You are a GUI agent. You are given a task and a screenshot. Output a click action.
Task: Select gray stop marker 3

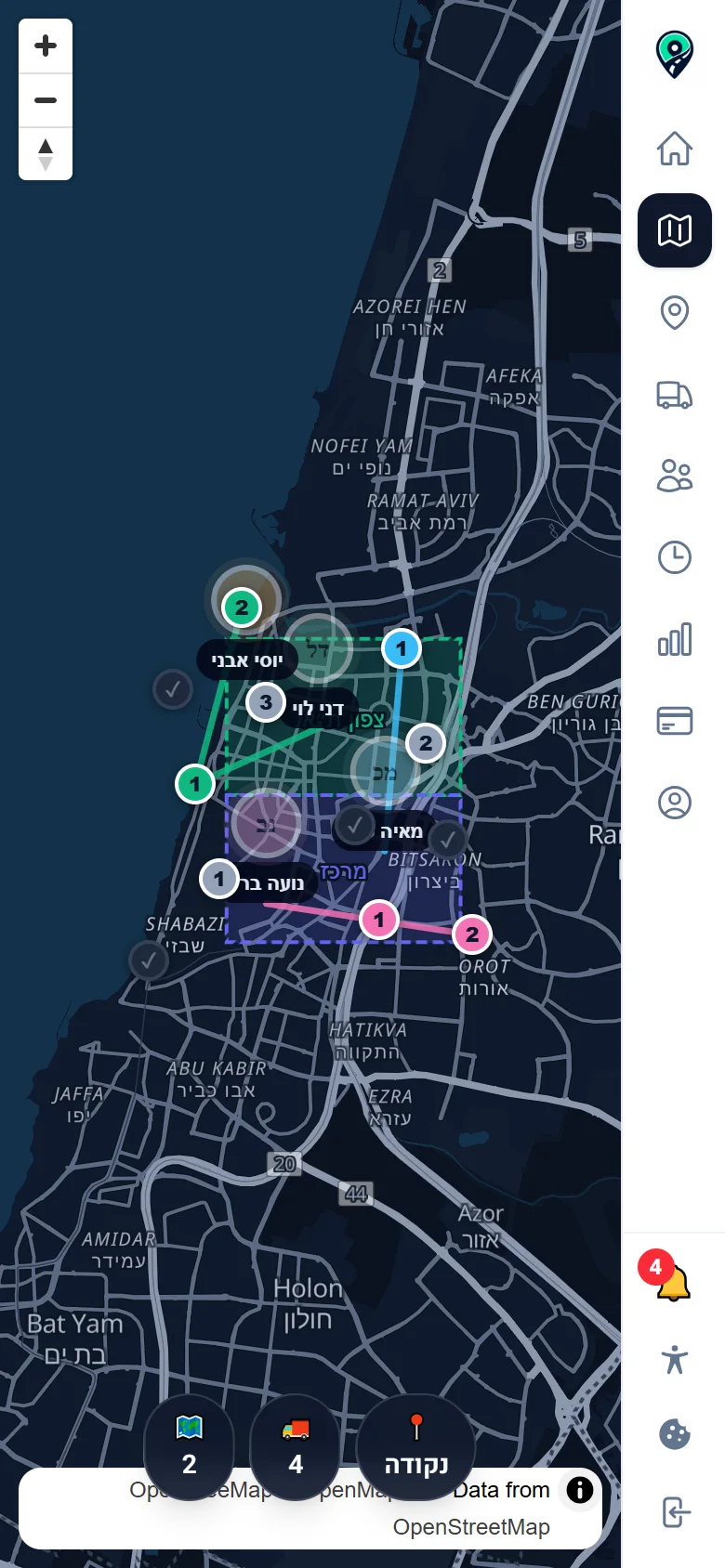click(266, 702)
